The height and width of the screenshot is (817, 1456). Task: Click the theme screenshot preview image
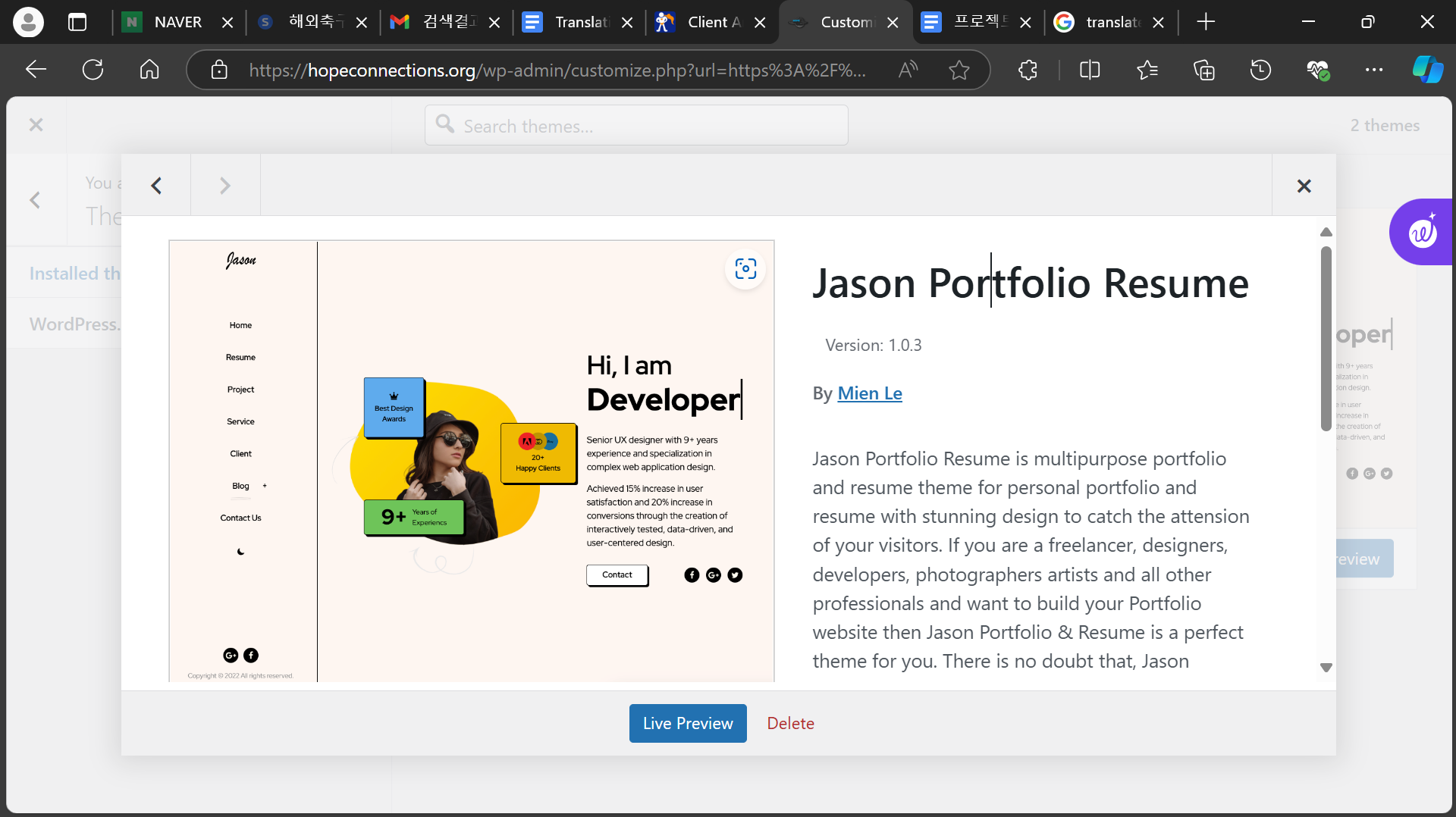[471, 461]
